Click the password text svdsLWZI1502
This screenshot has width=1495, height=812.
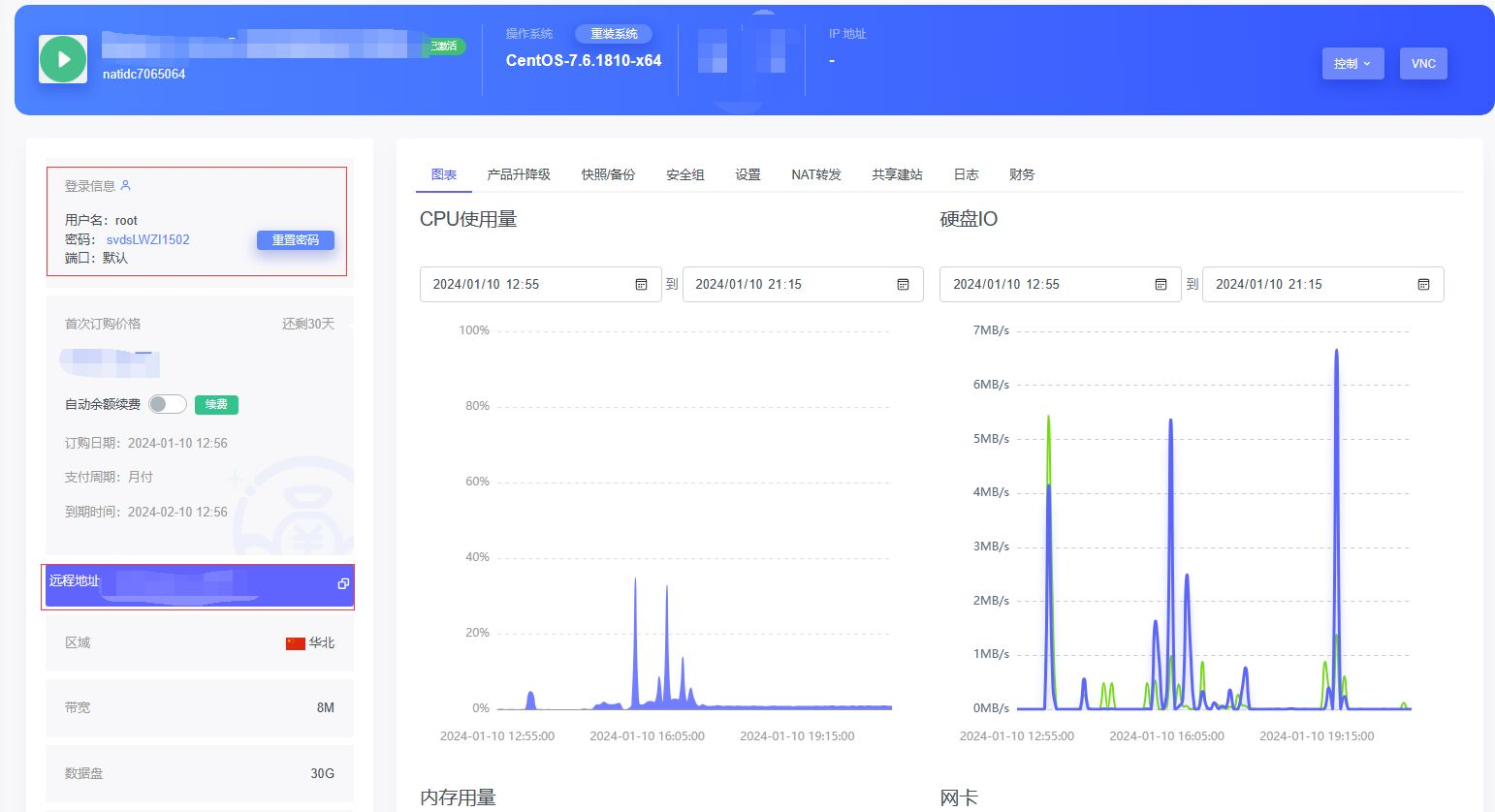click(x=147, y=239)
